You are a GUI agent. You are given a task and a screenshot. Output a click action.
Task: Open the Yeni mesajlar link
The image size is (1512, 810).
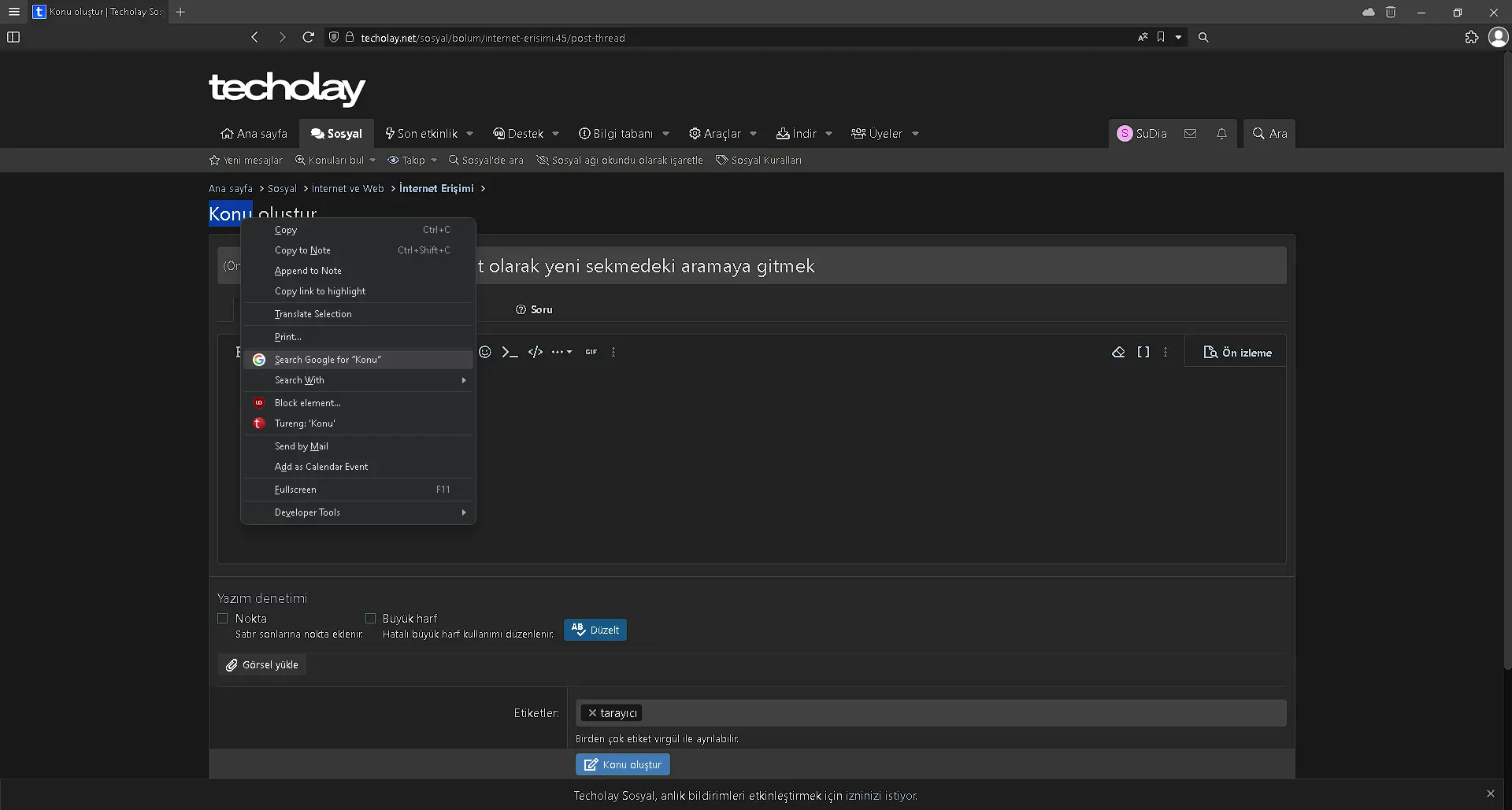tap(246, 161)
